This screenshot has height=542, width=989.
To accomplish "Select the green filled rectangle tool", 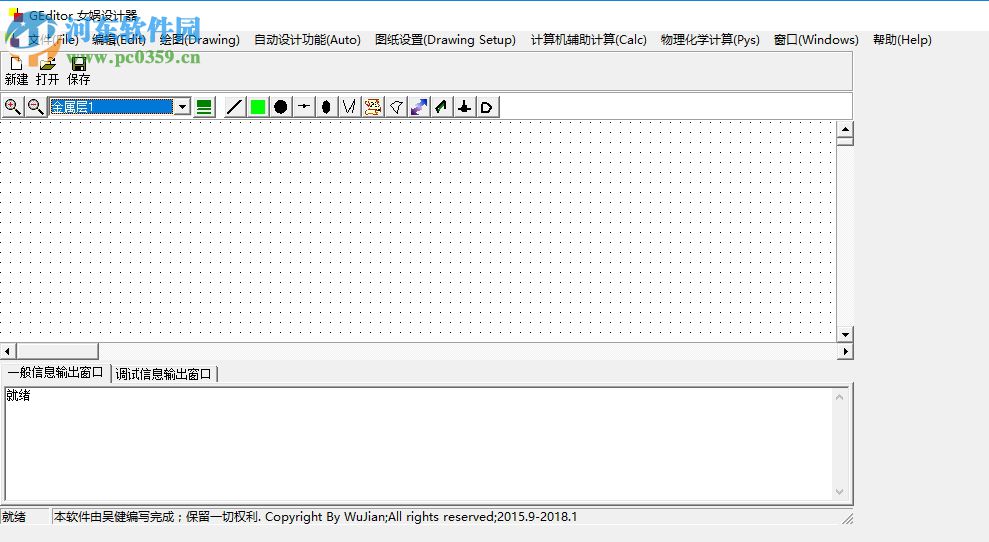I will click(257, 107).
